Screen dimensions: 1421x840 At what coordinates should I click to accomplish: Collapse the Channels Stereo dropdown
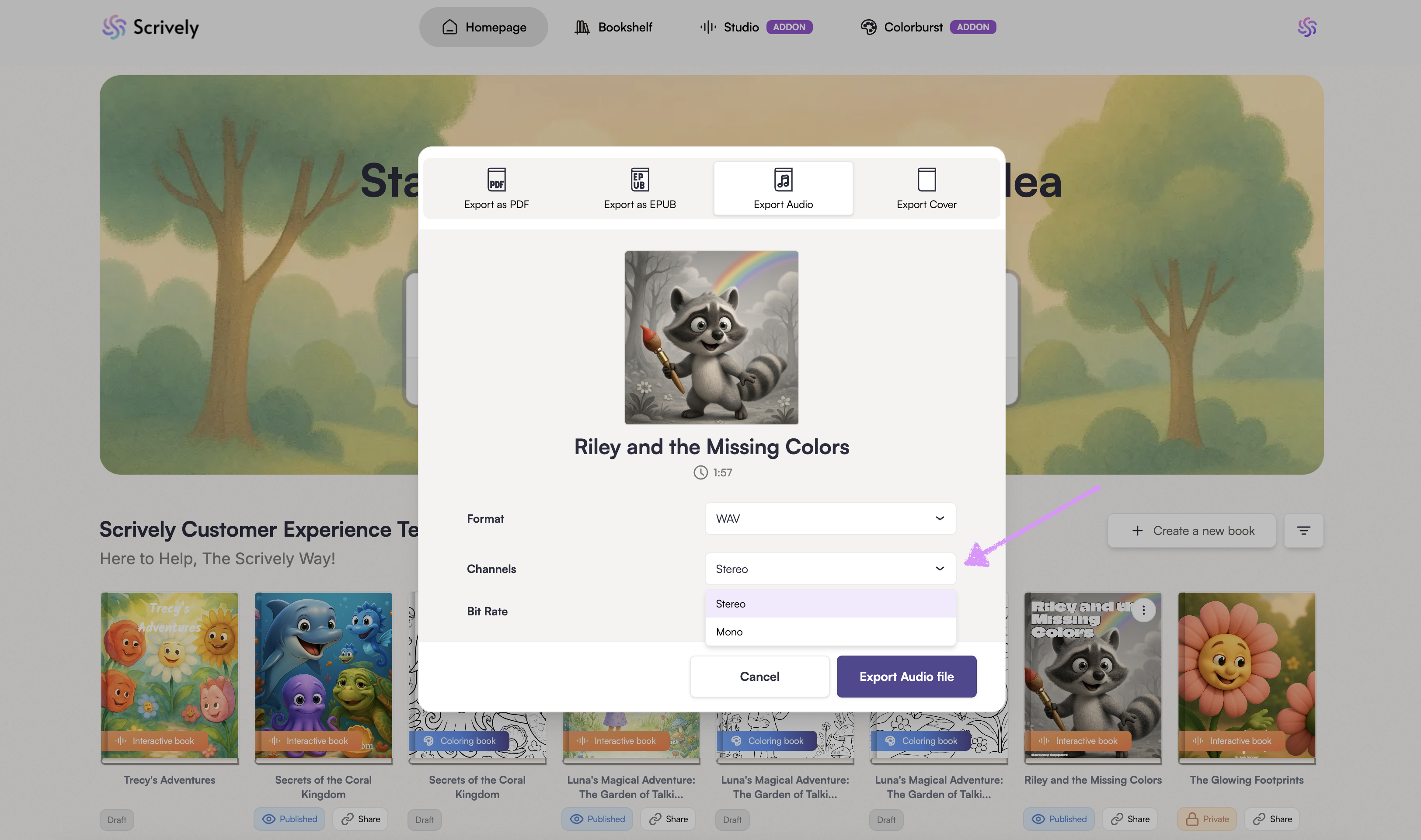(x=830, y=569)
